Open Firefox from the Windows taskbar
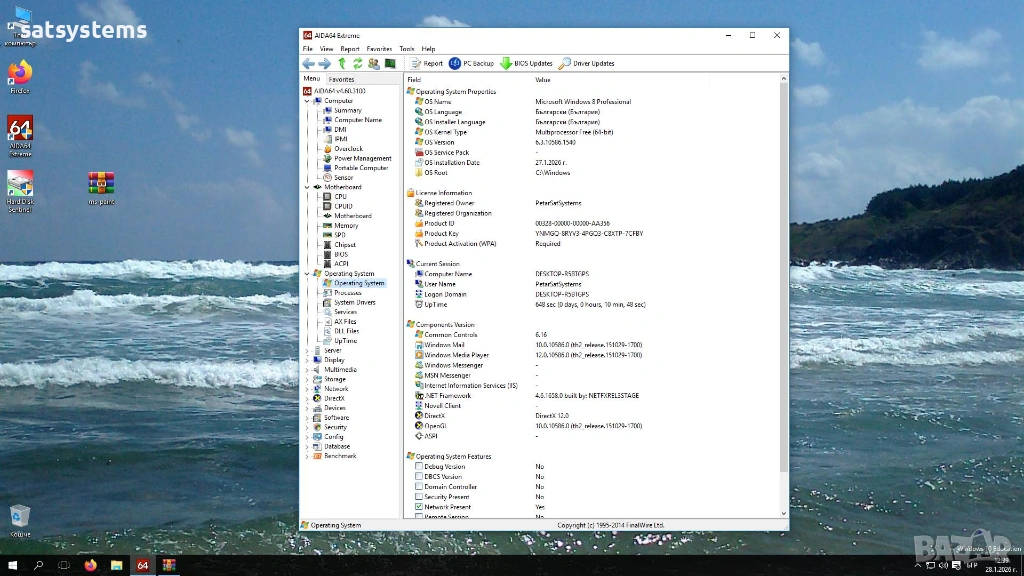Image resolution: width=1024 pixels, height=576 pixels. tap(90, 565)
